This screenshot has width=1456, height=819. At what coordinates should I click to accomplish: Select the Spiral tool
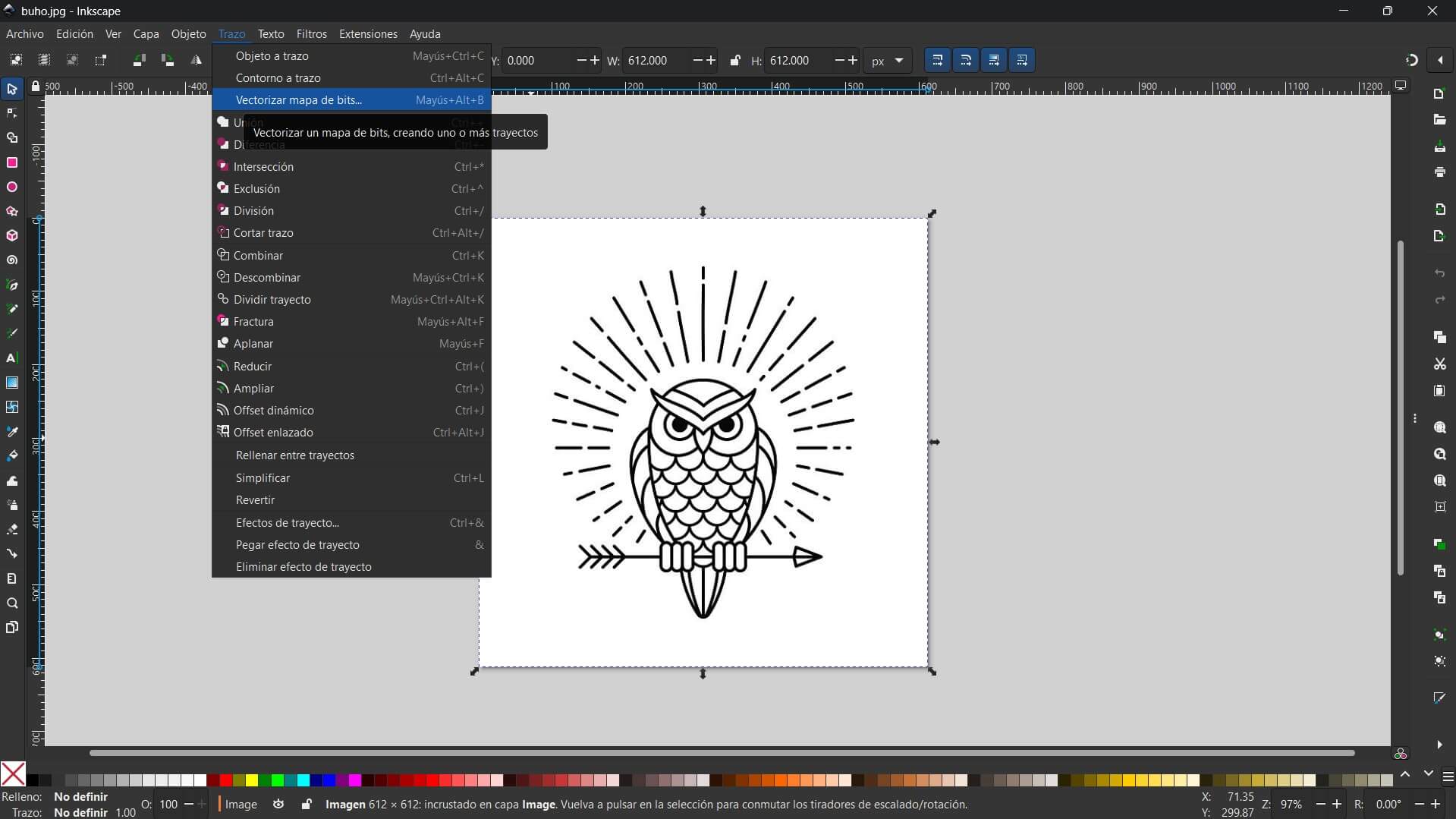12,260
